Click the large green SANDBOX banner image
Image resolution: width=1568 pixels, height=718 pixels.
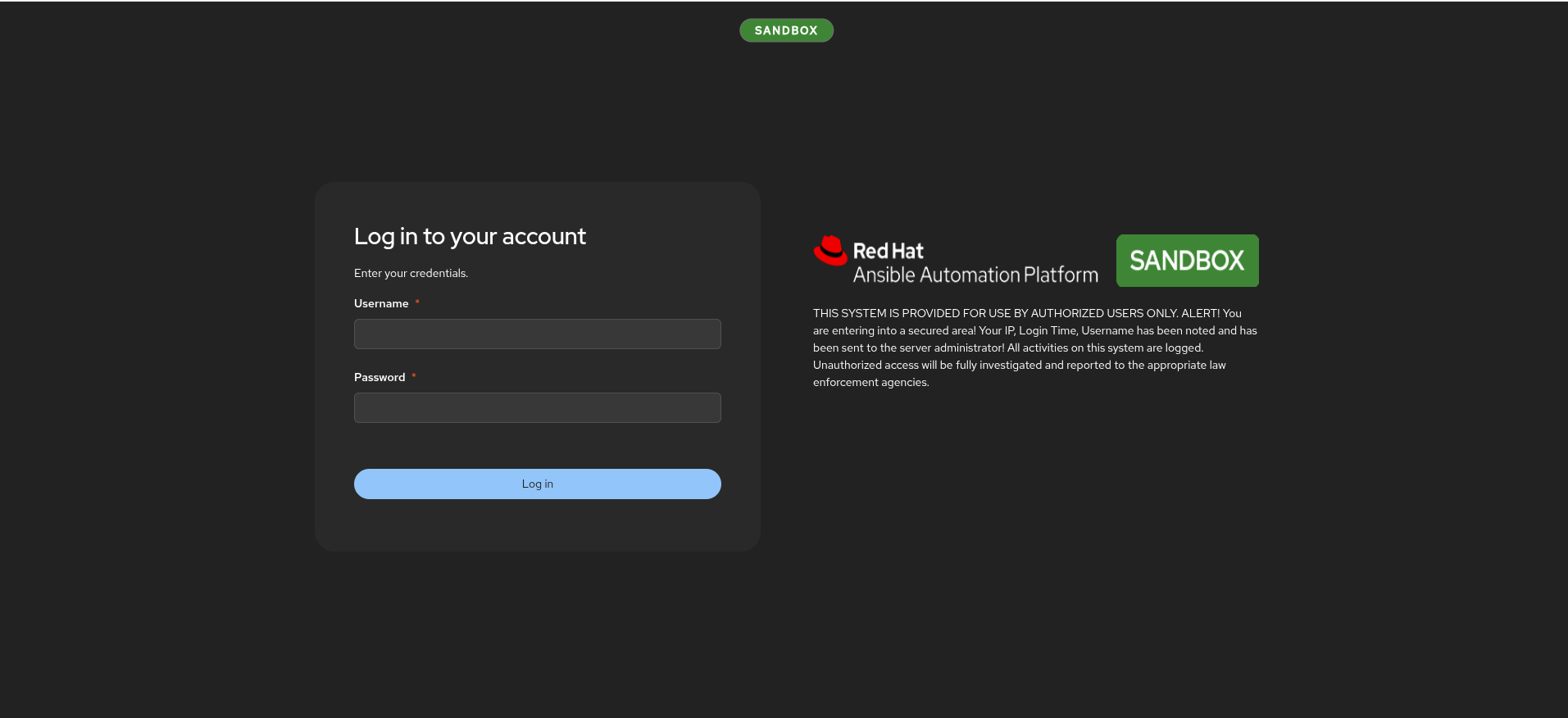[x=1187, y=261]
